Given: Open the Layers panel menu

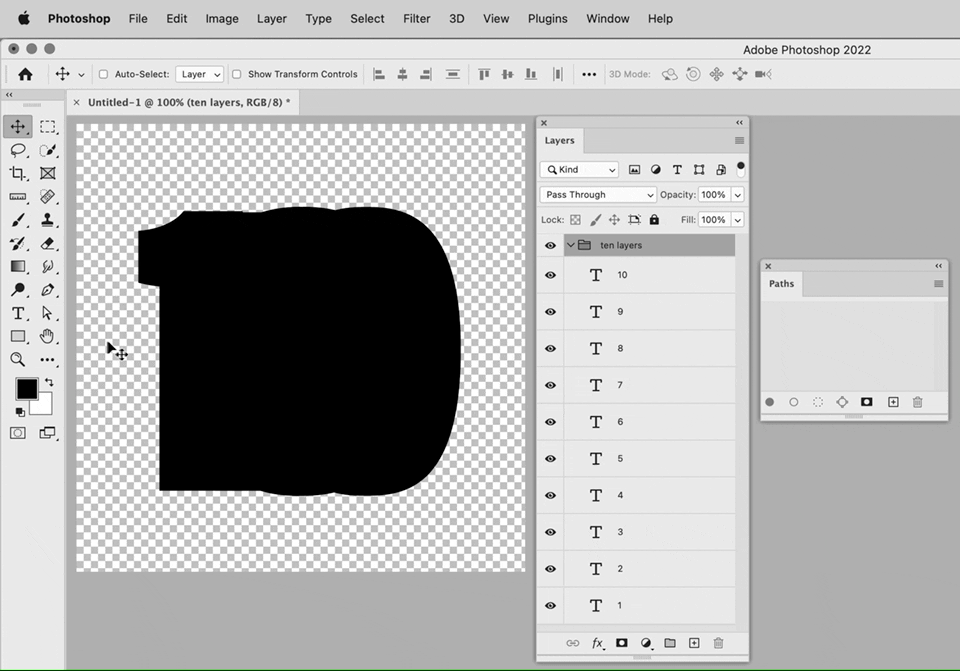Looking at the screenshot, I should coord(739,140).
